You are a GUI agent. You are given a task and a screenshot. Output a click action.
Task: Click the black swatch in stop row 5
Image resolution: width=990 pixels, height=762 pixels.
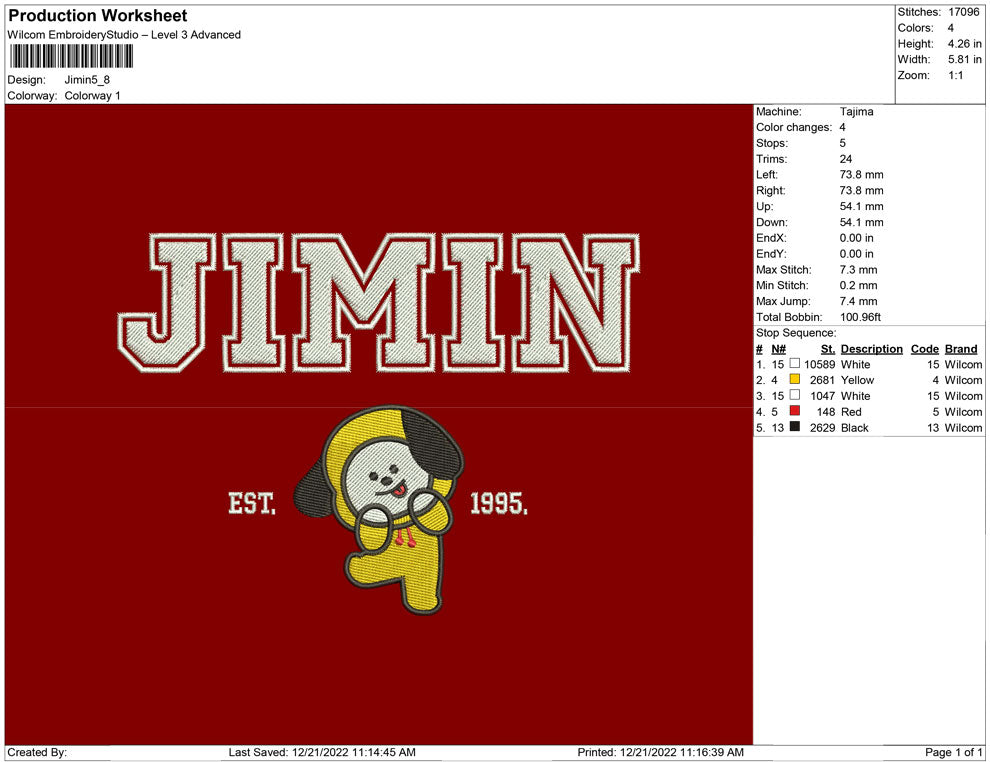pyautogui.click(x=794, y=427)
